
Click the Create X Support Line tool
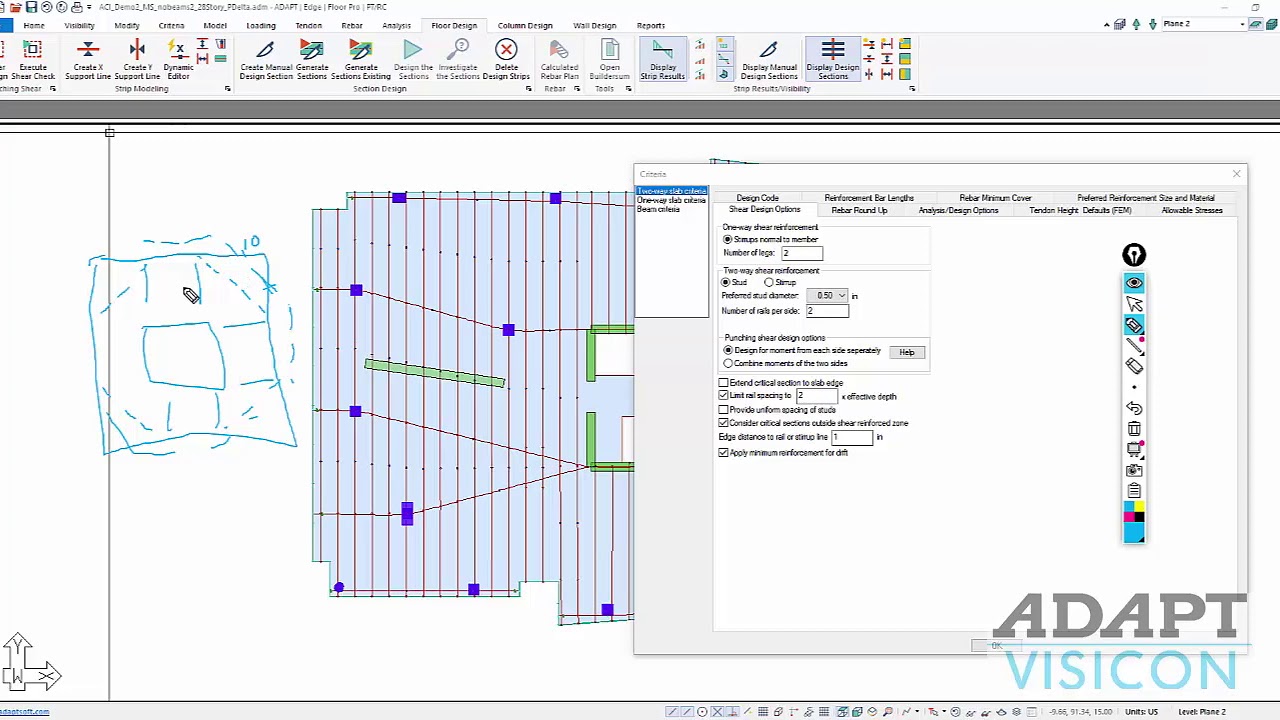(88, 60)
